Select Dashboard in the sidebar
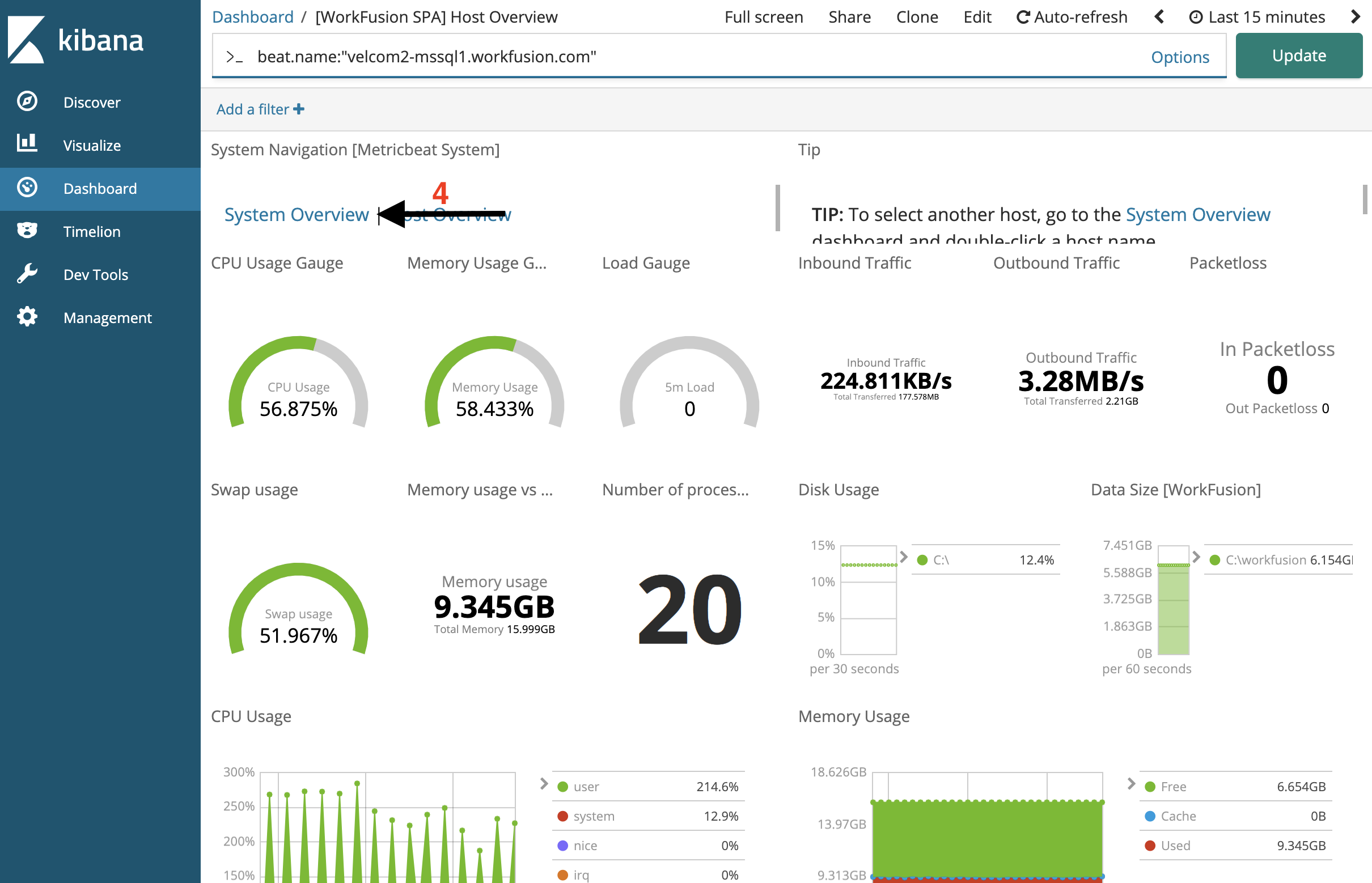Image resolution: width=1372 pixels, height=883 pixels. coord(100,188)
